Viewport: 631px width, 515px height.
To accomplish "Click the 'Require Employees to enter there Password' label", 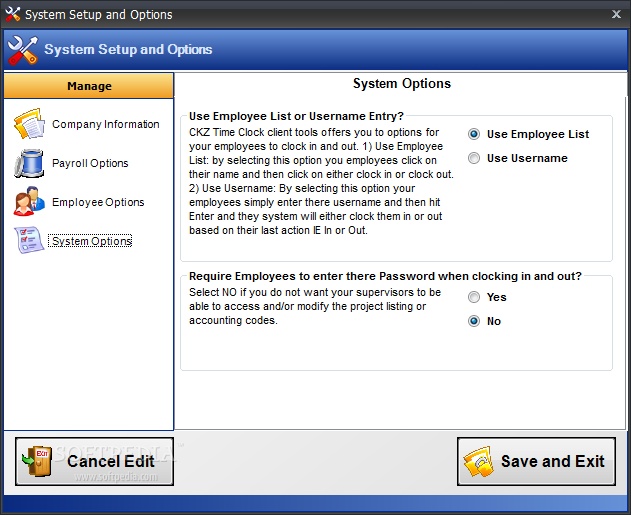I will click(385, 276).
